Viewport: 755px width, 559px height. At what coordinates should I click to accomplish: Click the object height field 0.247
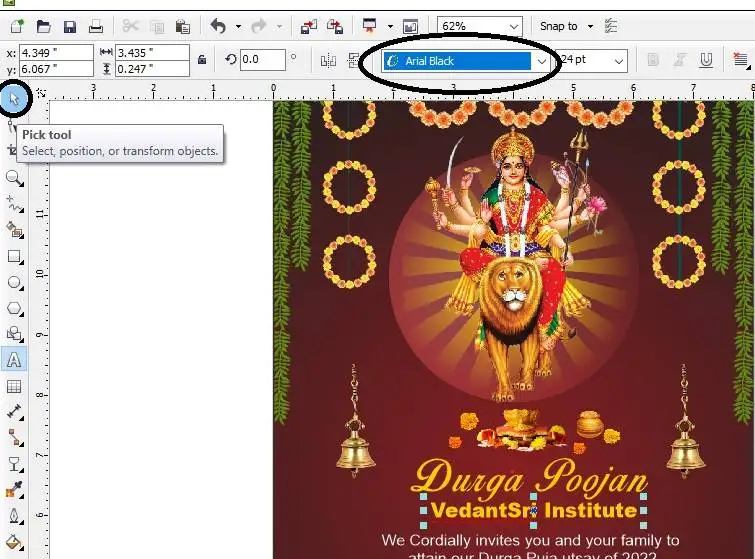(153, 69)
